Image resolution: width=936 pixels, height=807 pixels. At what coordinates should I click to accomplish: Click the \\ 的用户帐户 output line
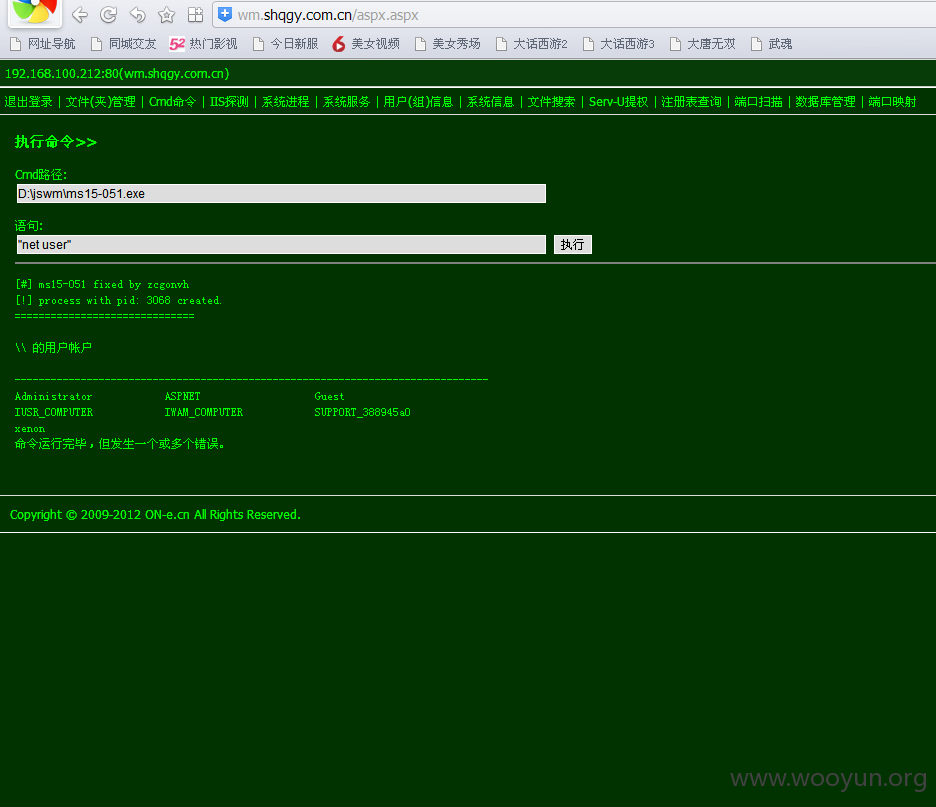point(53,347)
